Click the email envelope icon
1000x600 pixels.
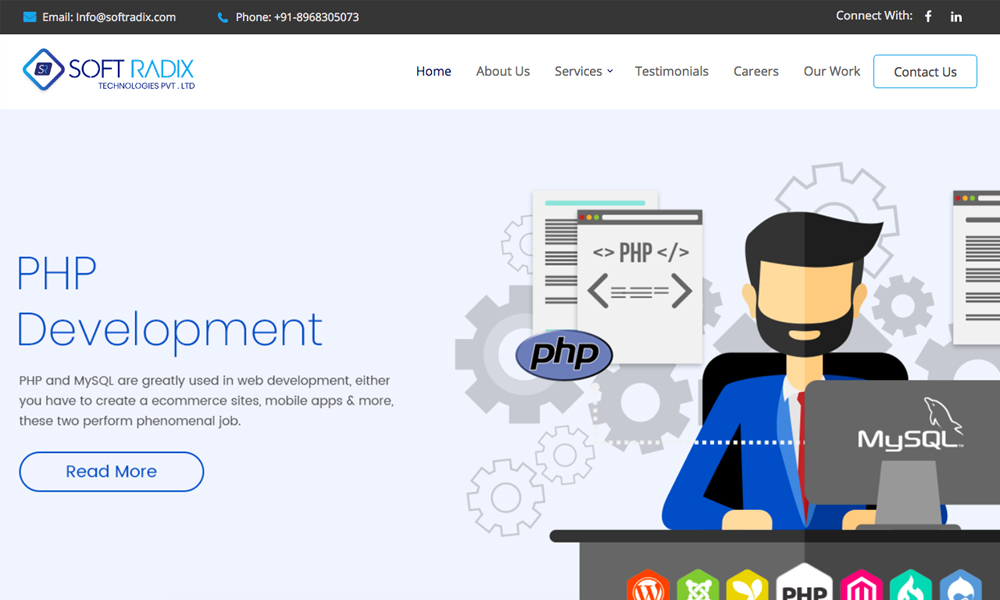click(x=29, y=17)
